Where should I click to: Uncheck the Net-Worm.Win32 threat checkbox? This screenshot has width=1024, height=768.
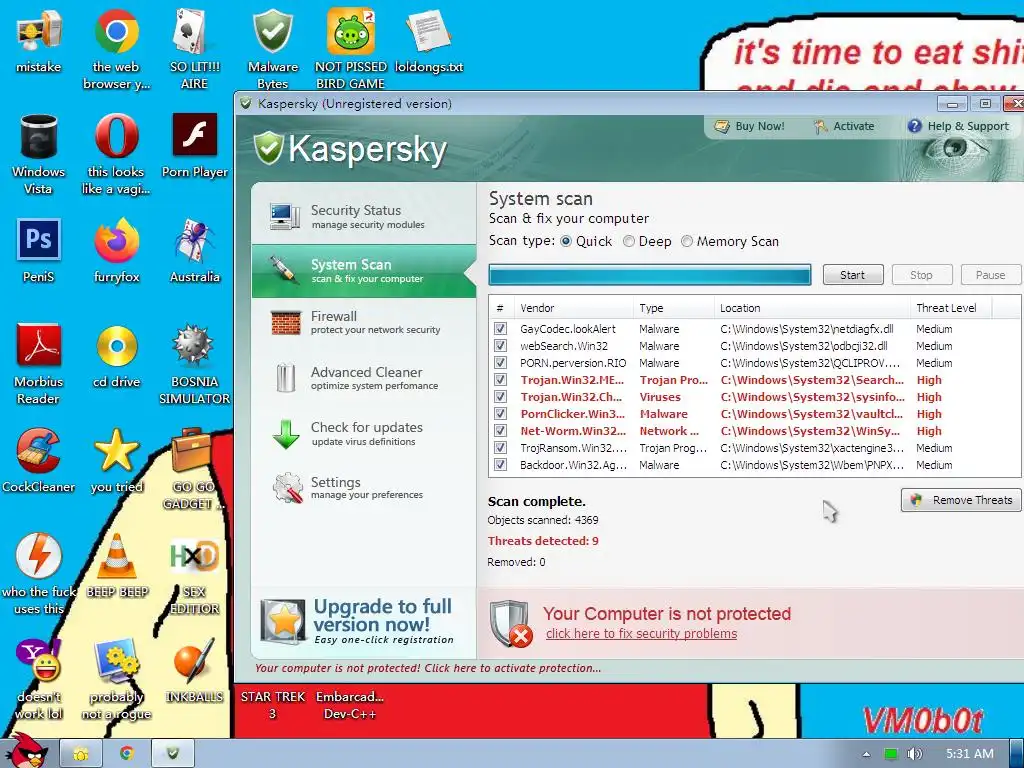(x=500, y=430)
